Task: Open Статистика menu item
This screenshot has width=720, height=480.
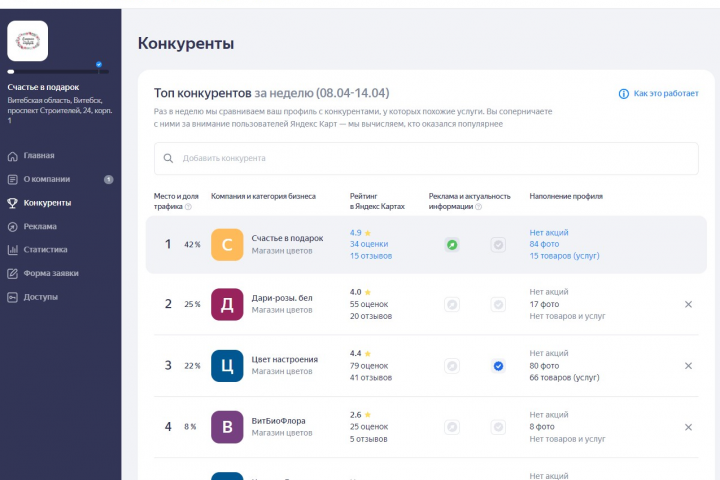Action: [45, 249]
